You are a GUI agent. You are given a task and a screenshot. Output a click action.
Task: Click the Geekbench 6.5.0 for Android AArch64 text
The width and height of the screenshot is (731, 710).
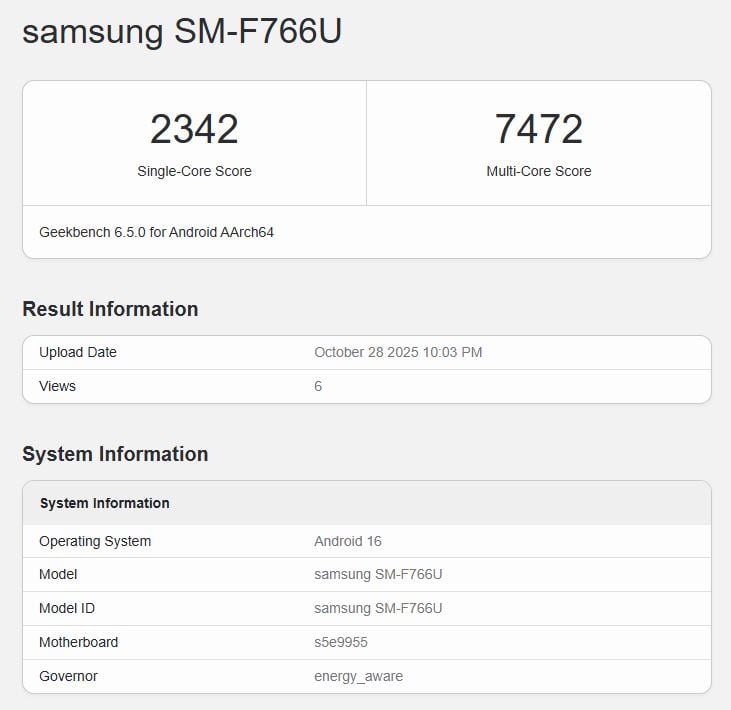pyautogui.click(x=156, y=232)
